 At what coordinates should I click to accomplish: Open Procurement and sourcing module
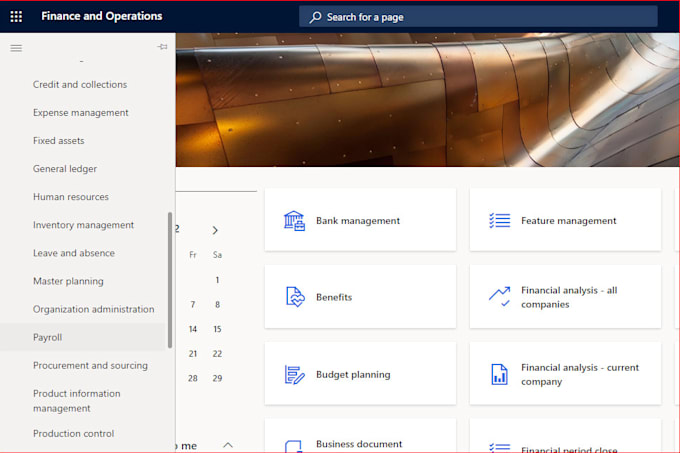pos(90,366)
